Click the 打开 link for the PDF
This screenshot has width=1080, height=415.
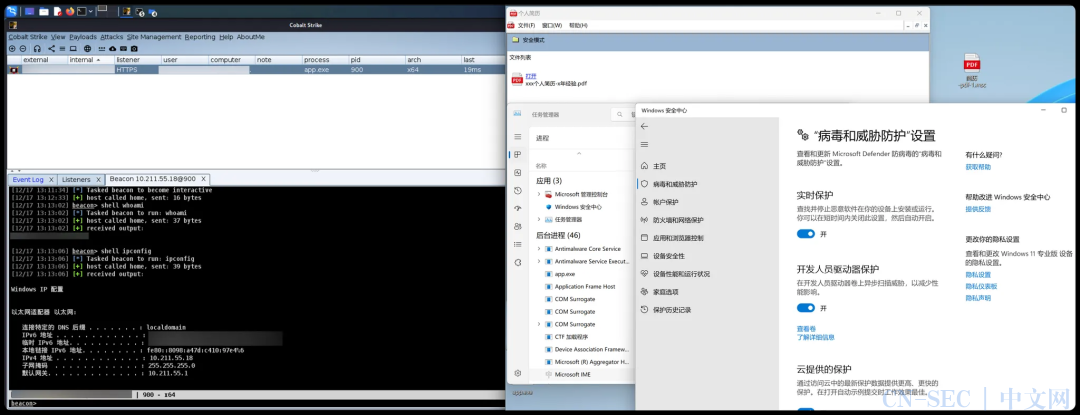pyautogui.click(x=530, y=76)
